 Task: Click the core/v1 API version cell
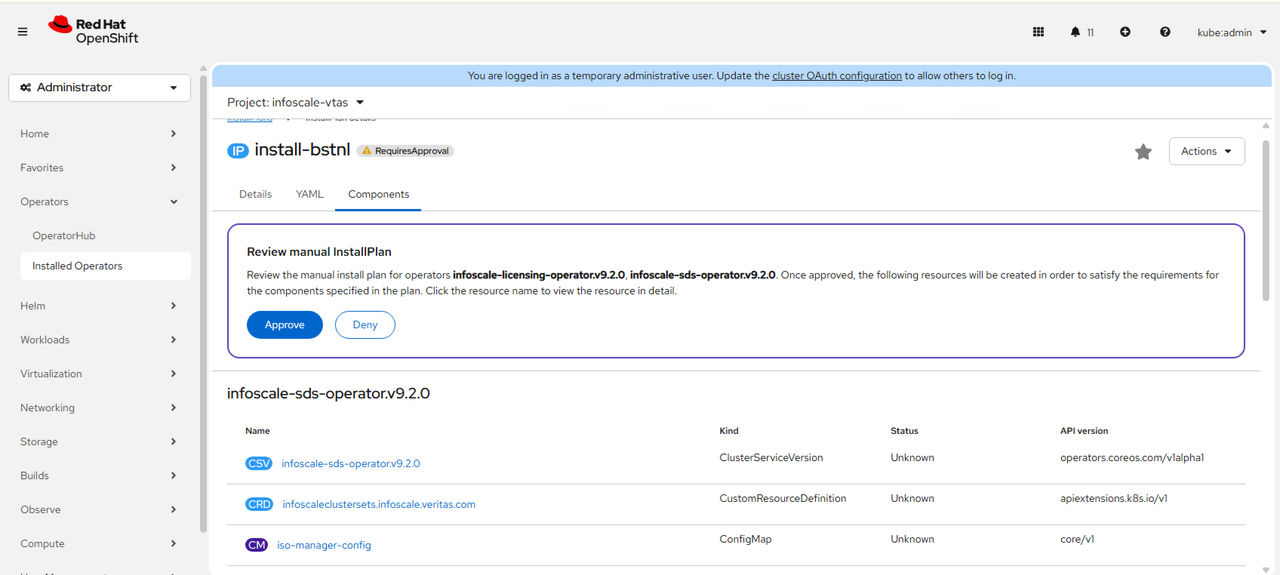tap(1077, 539)
